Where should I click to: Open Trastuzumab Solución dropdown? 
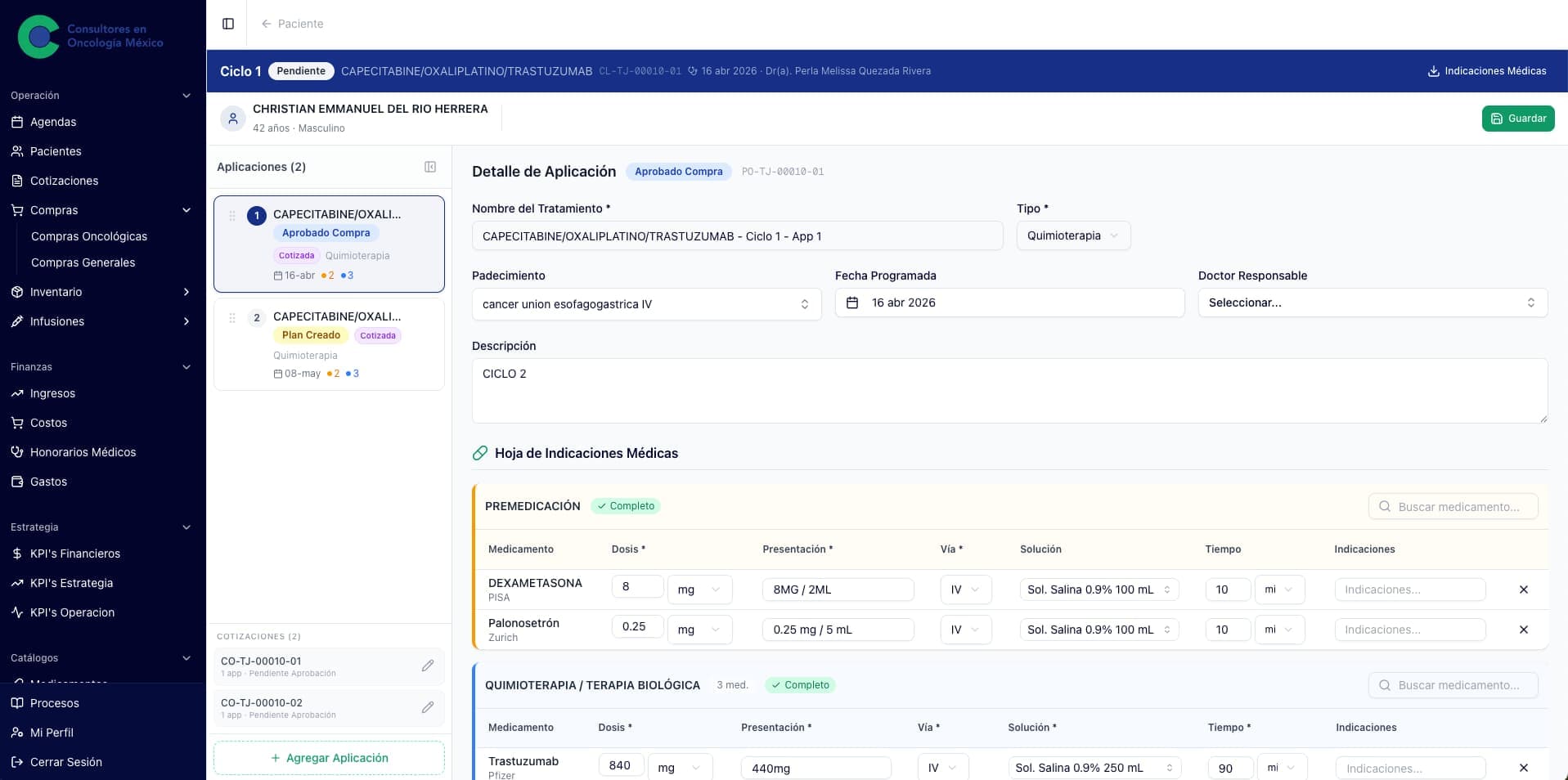pos(1094,768)
